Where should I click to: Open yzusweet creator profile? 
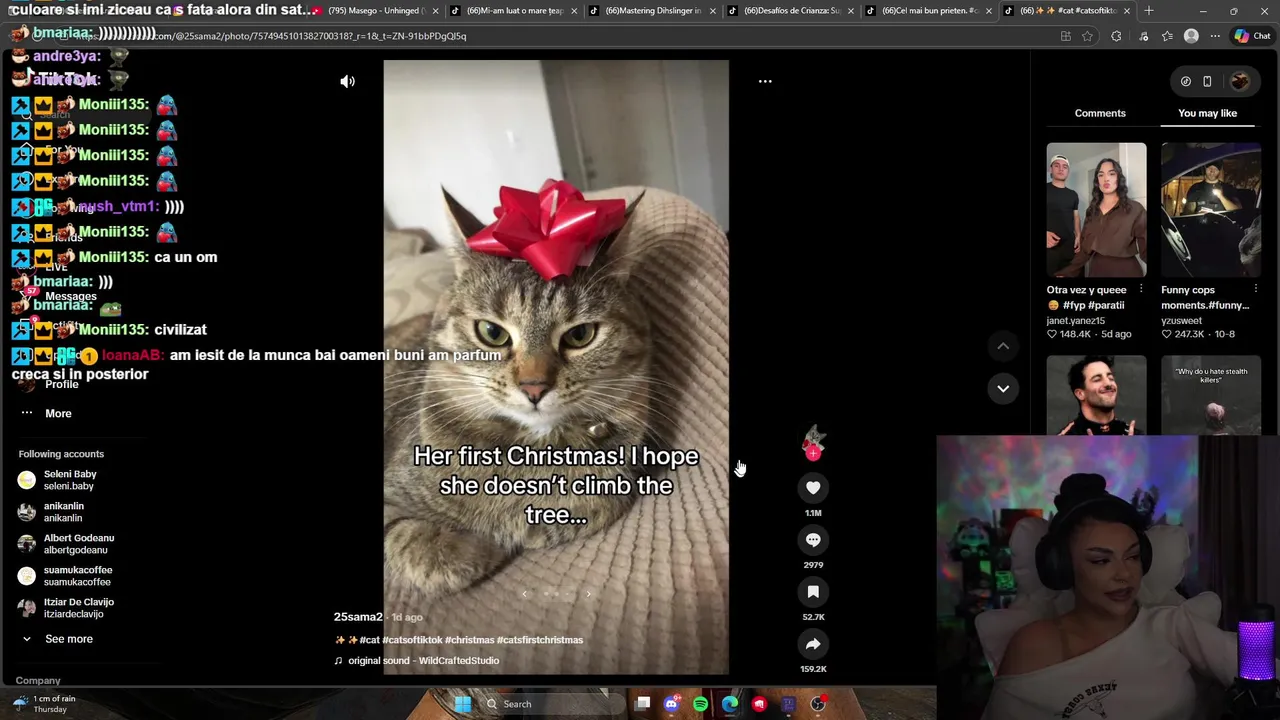point(1182,321)
